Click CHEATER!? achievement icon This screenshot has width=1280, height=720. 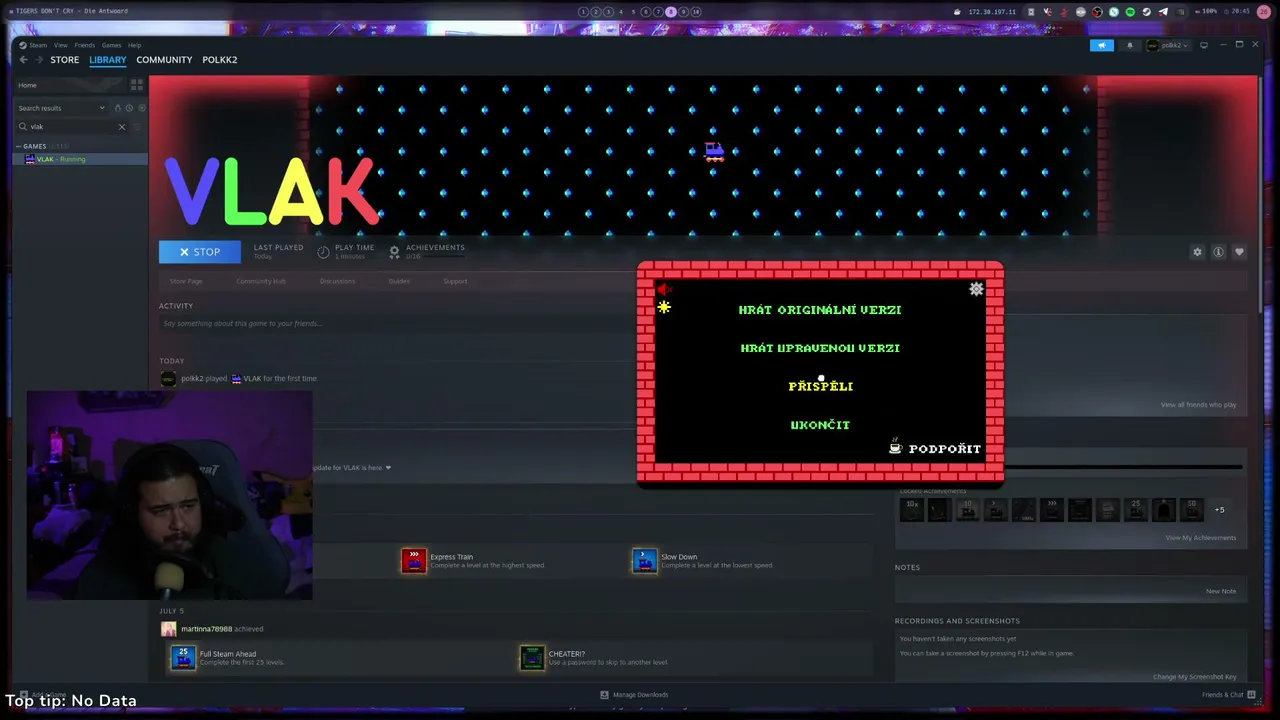click(532, 657)
